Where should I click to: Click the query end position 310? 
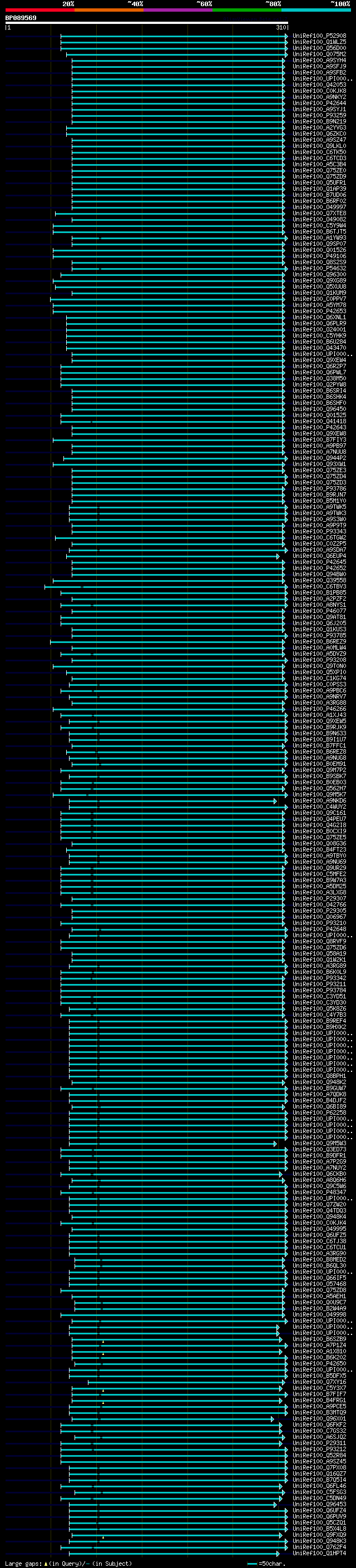tap(281, 27)
